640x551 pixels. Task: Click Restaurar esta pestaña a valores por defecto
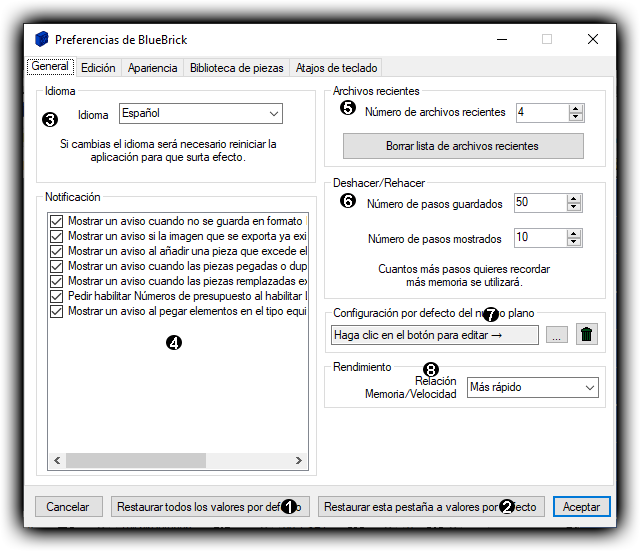[x=431, y=507]
